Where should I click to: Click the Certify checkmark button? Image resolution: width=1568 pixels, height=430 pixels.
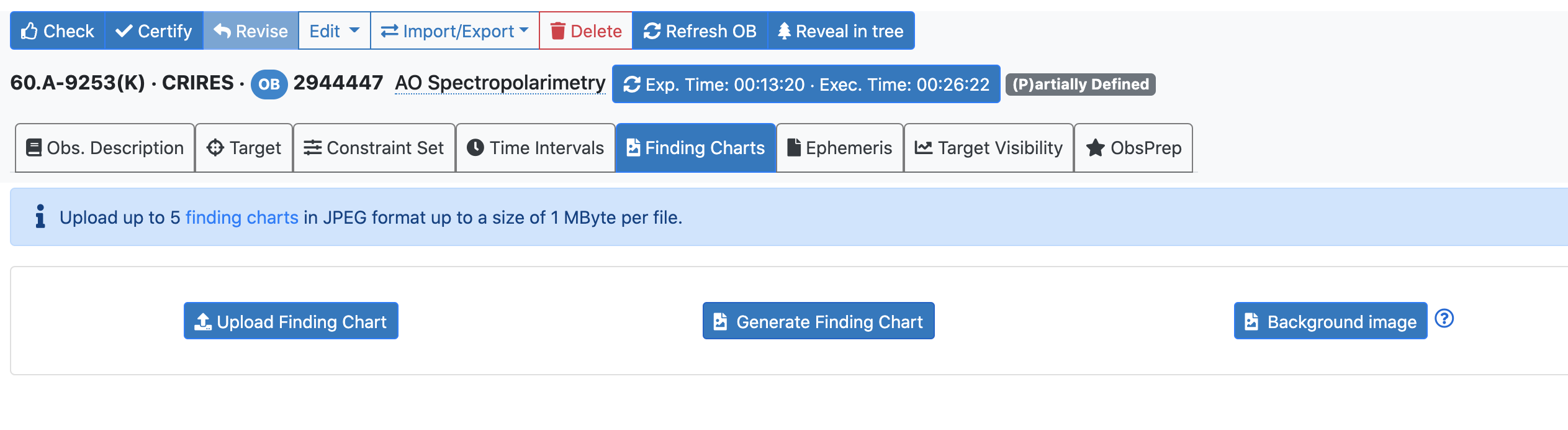tap(154, 31)
